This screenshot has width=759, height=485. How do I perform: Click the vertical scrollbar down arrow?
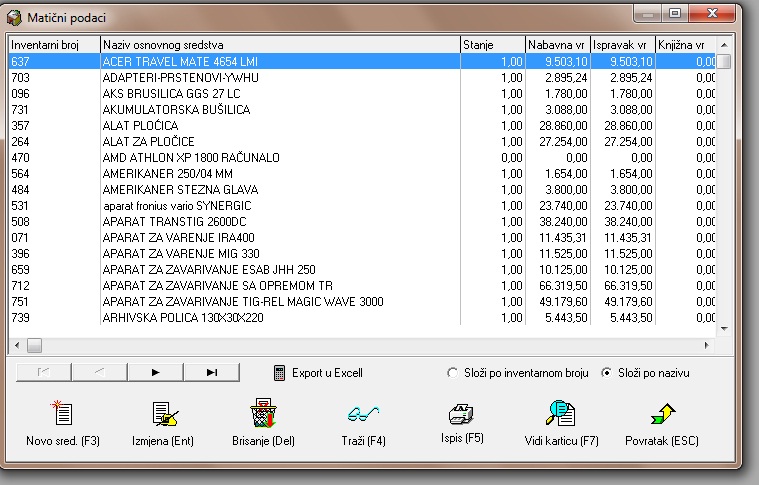(724, 329)
